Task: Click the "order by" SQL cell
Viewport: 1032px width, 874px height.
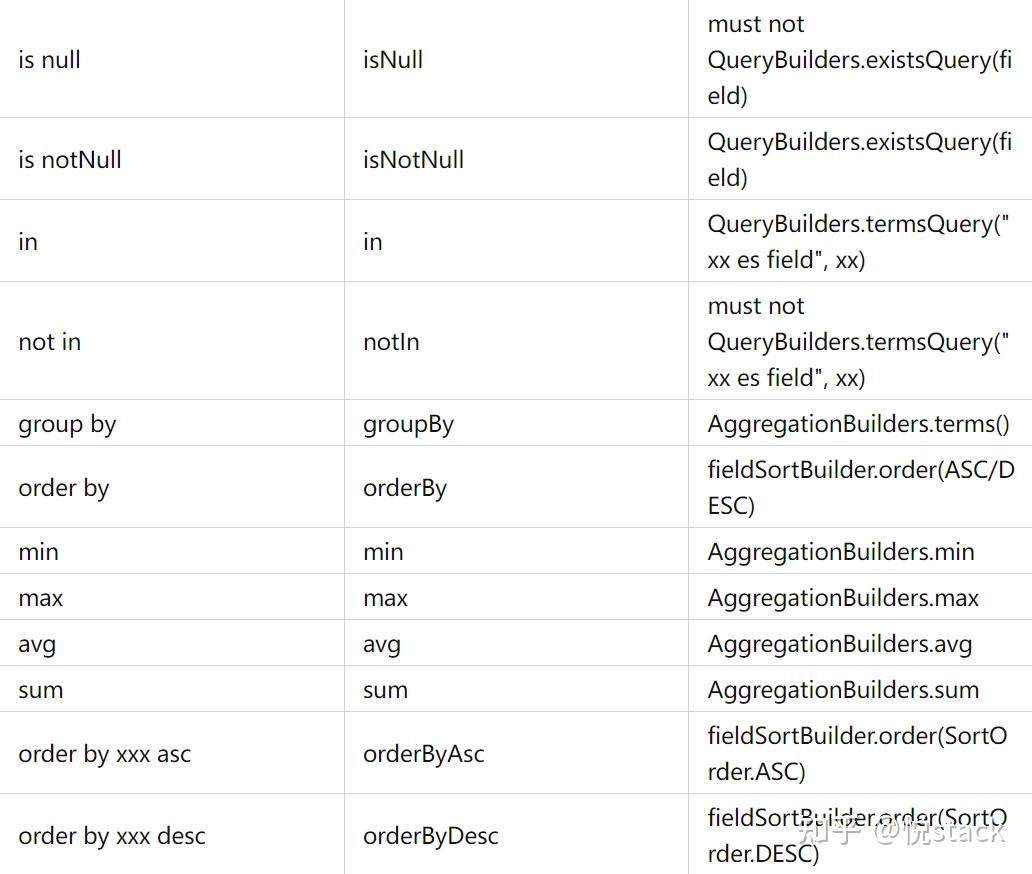Action: (x=64, y=488)
